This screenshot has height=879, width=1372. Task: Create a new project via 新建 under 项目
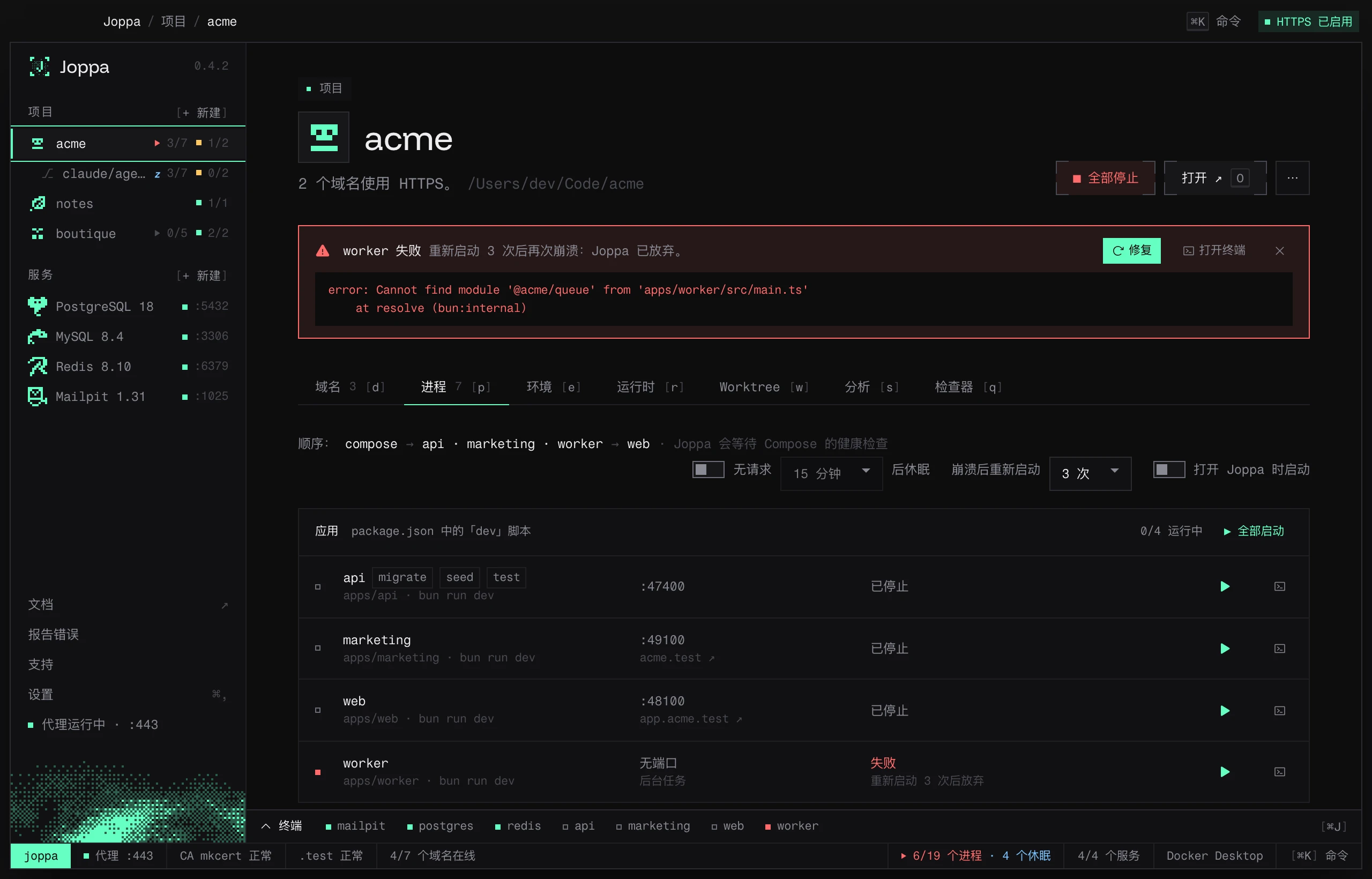202,113
